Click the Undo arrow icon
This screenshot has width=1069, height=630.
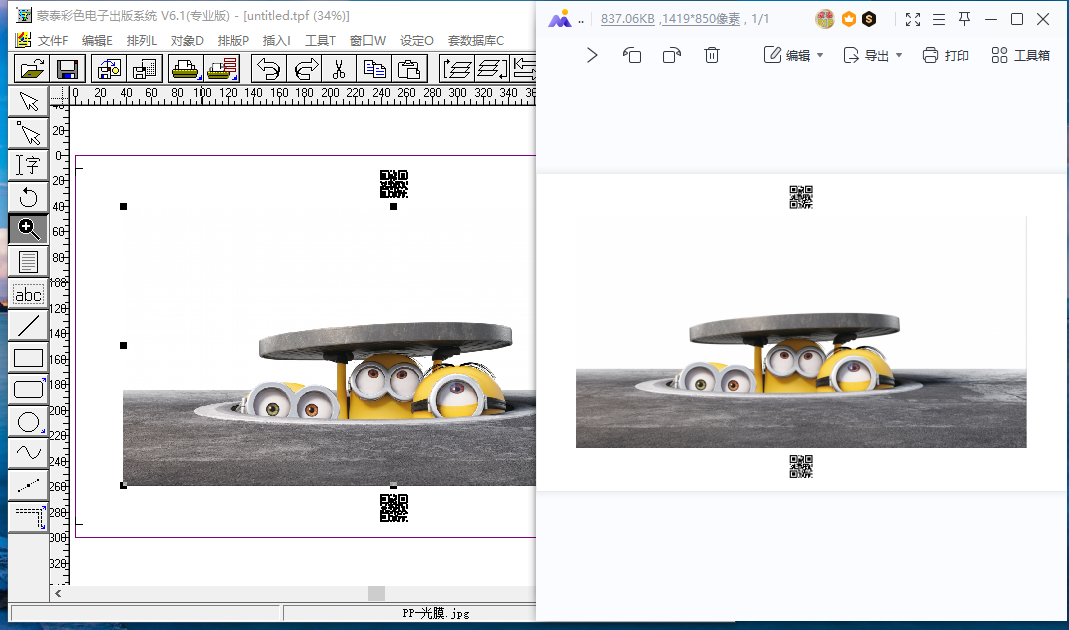coord(269,68)
